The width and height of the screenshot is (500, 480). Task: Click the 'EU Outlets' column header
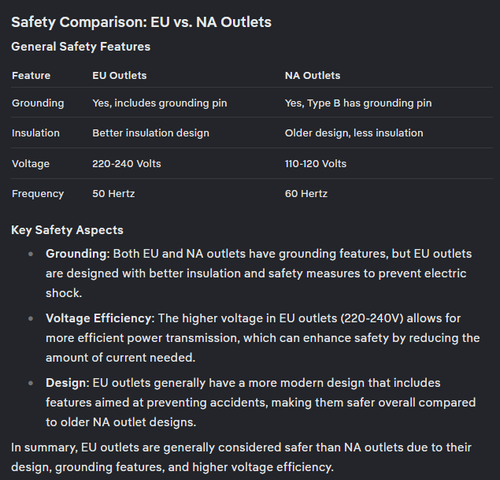119,75
